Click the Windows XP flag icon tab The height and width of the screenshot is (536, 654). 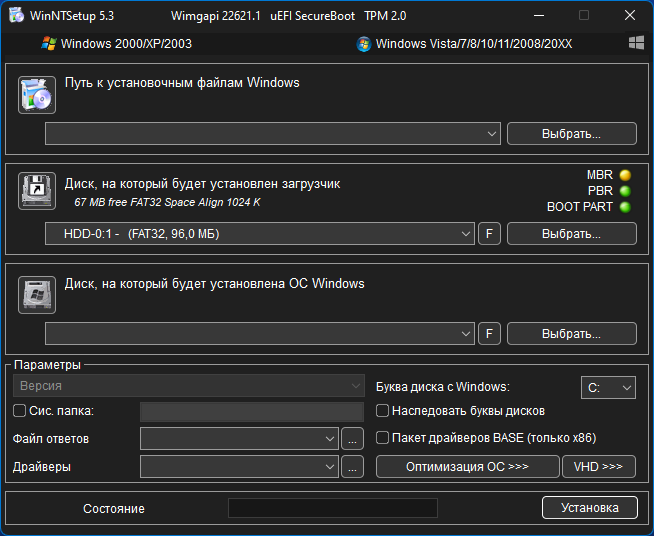tap(48, 43)
